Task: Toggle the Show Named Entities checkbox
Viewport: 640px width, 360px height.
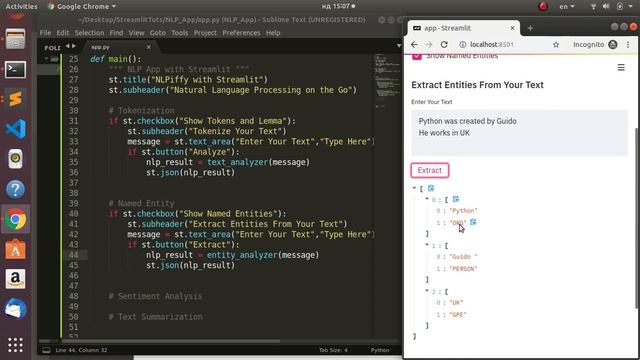Action: (417, 56)
